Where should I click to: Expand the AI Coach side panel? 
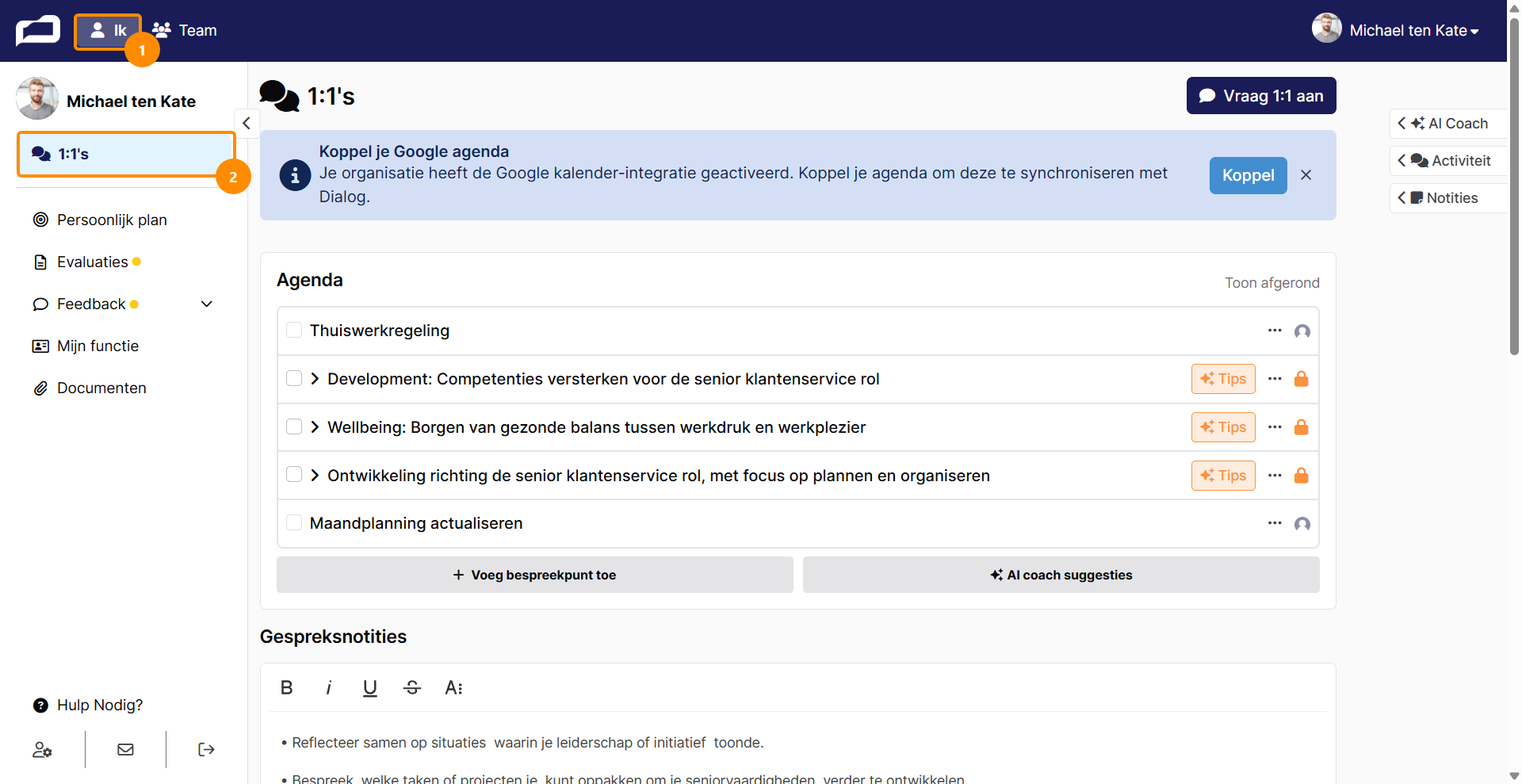click(x=1447, y=123)
